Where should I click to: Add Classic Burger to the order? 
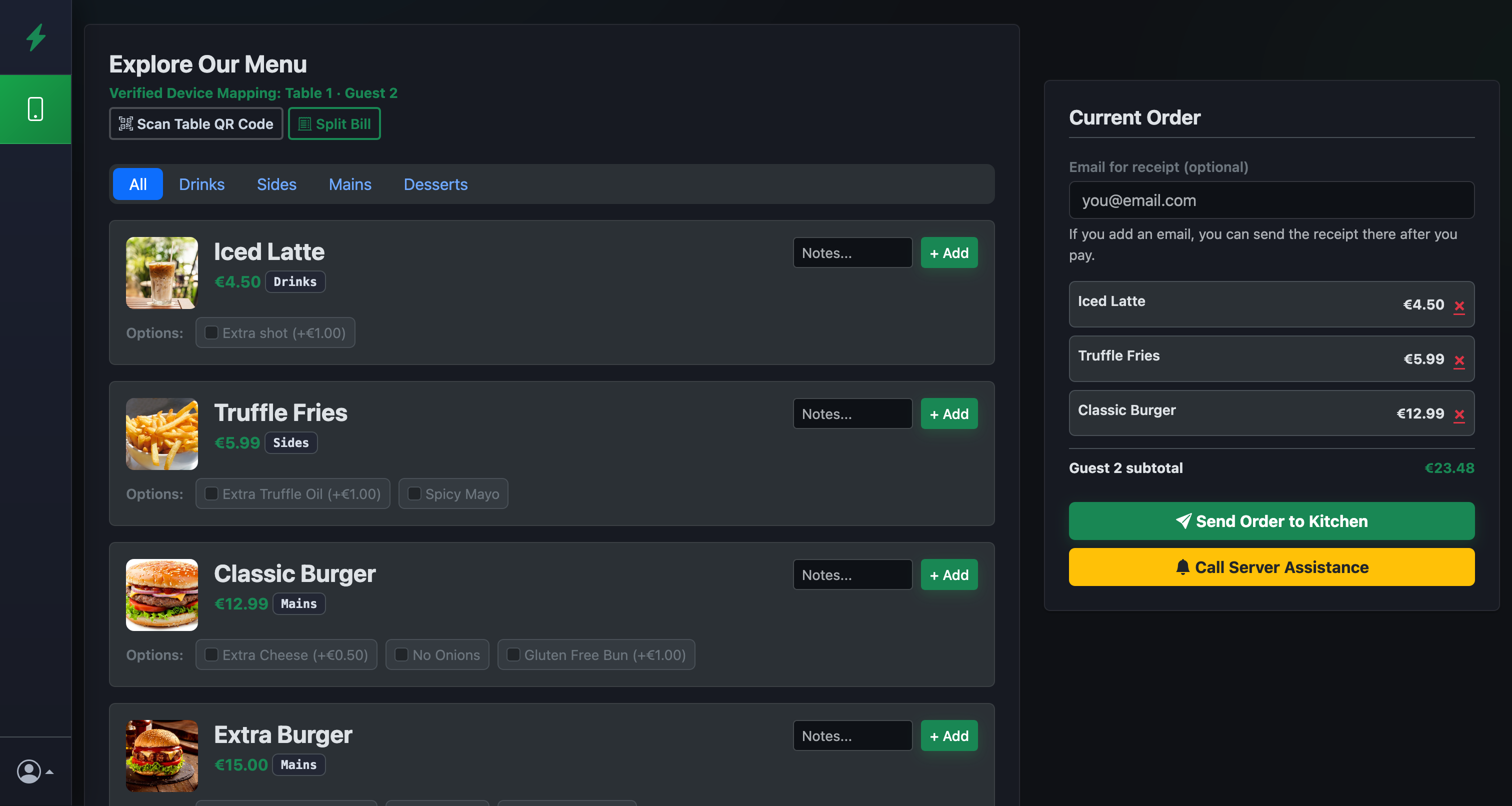click(949, 574)
